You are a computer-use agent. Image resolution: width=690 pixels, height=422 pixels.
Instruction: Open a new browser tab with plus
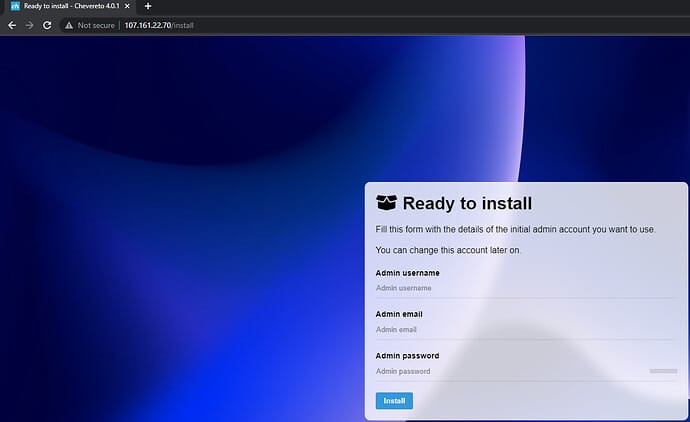pyautogui.click(x=148, y=6)
